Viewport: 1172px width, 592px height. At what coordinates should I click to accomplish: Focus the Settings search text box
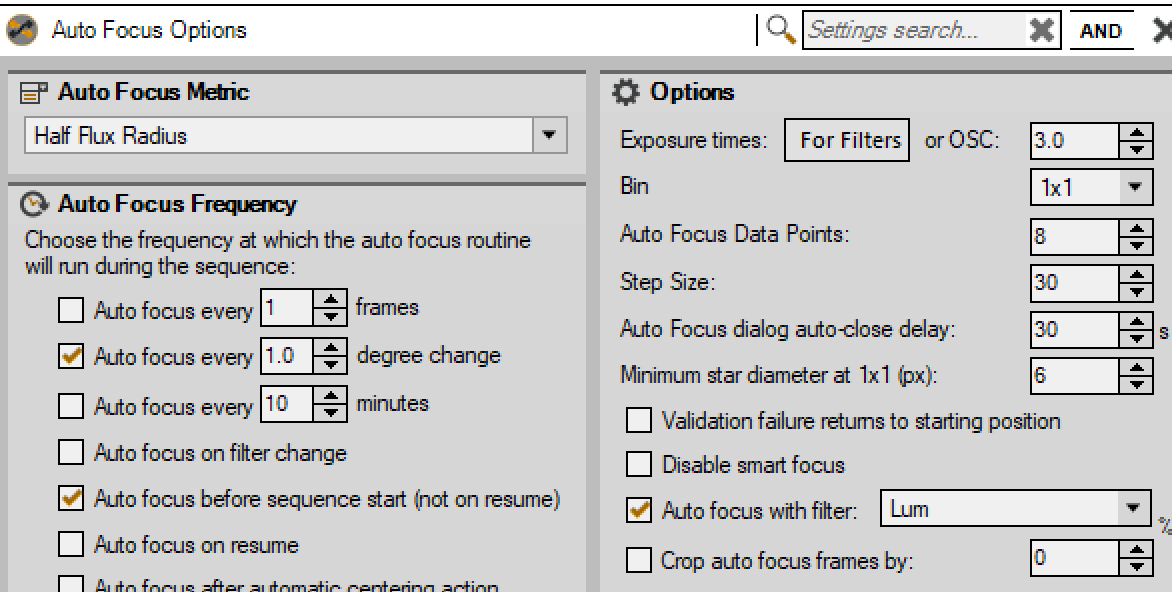(x=915, y=30)
